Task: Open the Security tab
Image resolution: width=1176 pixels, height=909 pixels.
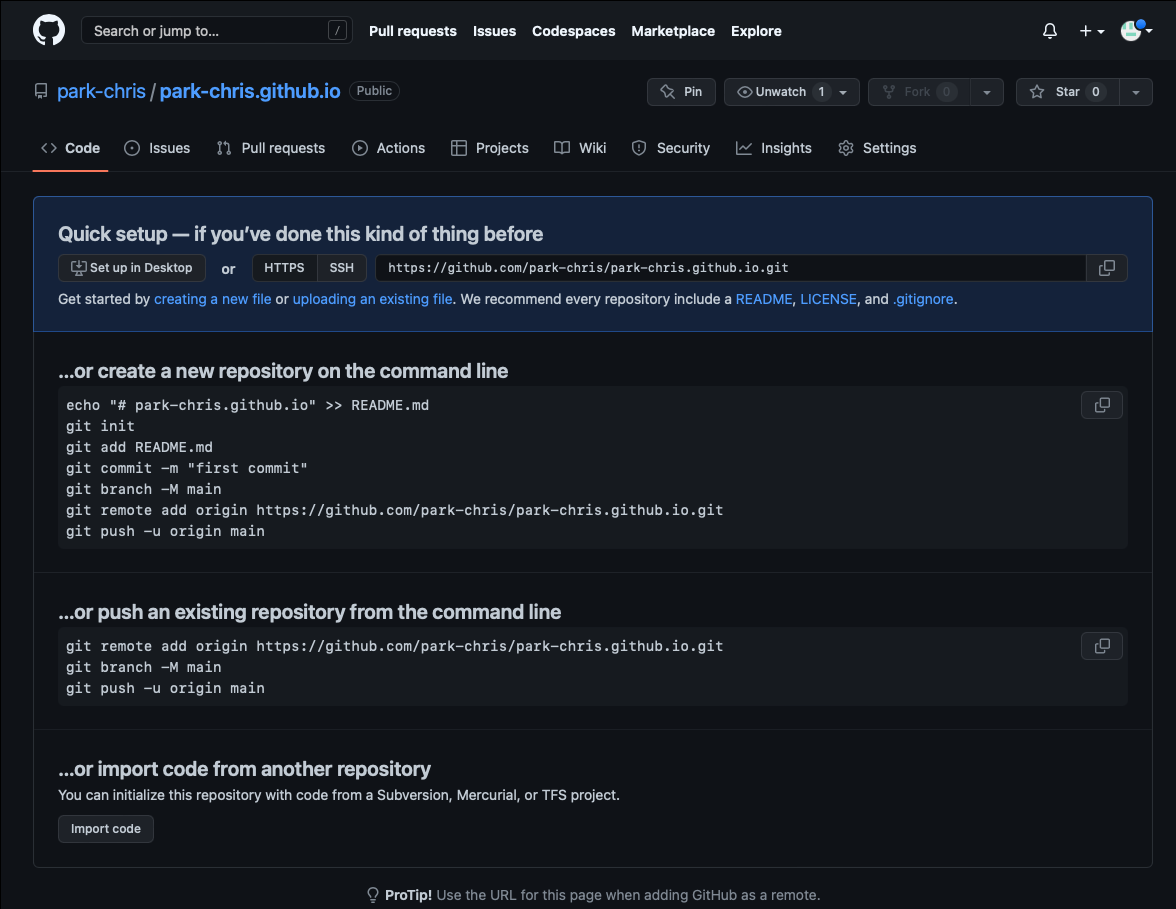Action: click(x=670, y=148)
